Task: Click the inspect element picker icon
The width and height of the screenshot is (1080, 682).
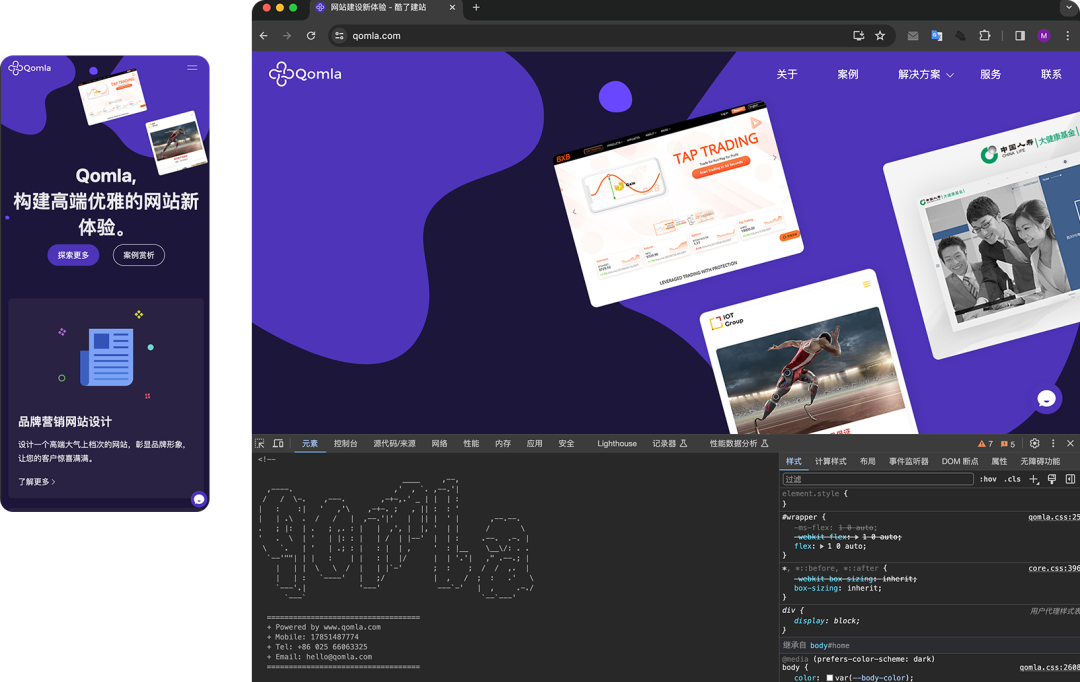Action: tap(260, 443)
